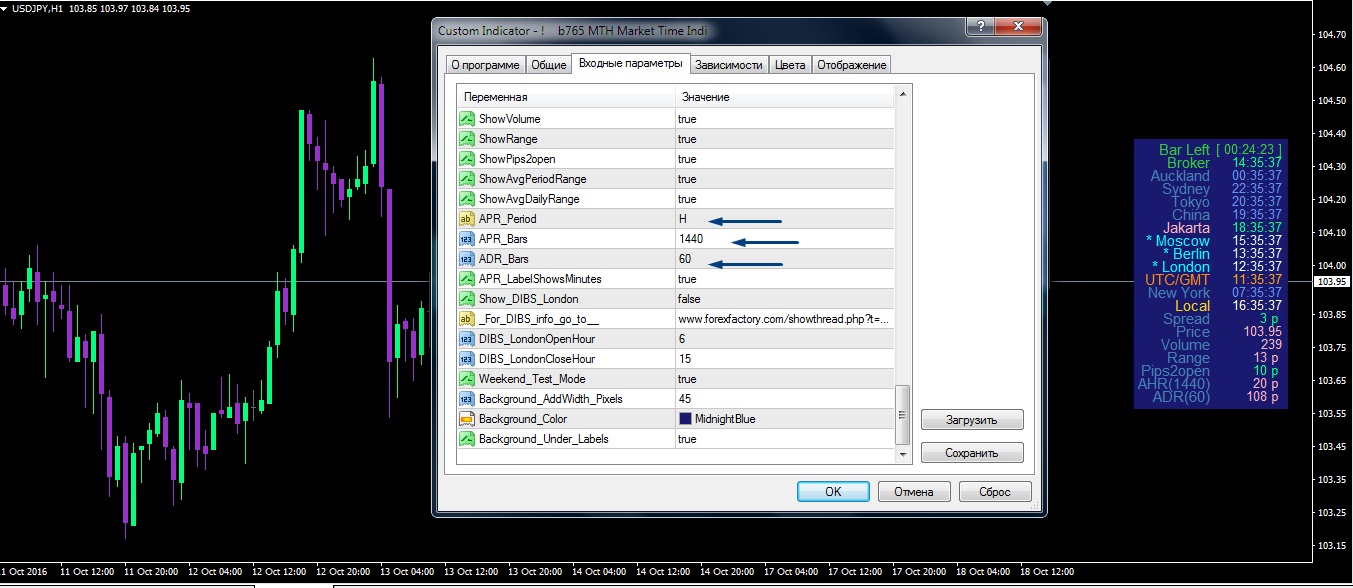The height and width of the screenshot is (588, 1353).
Task: Pick the MidnightBlue background color swatch
Action: tap(686, 419)
